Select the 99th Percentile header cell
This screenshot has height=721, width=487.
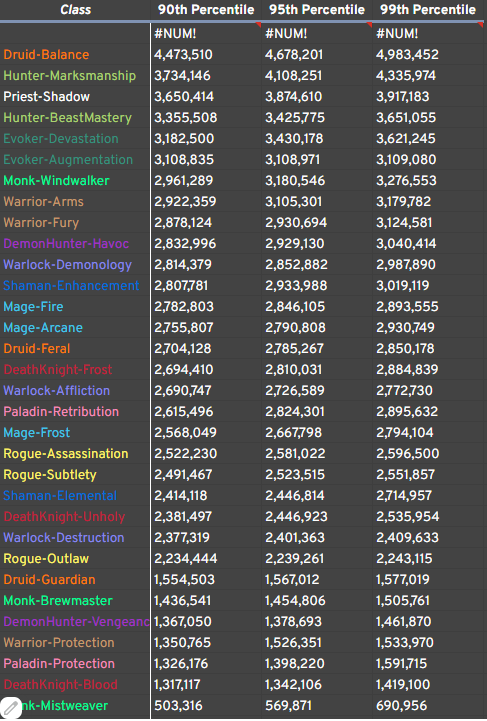pyautogui.click(x=428, y=10)
